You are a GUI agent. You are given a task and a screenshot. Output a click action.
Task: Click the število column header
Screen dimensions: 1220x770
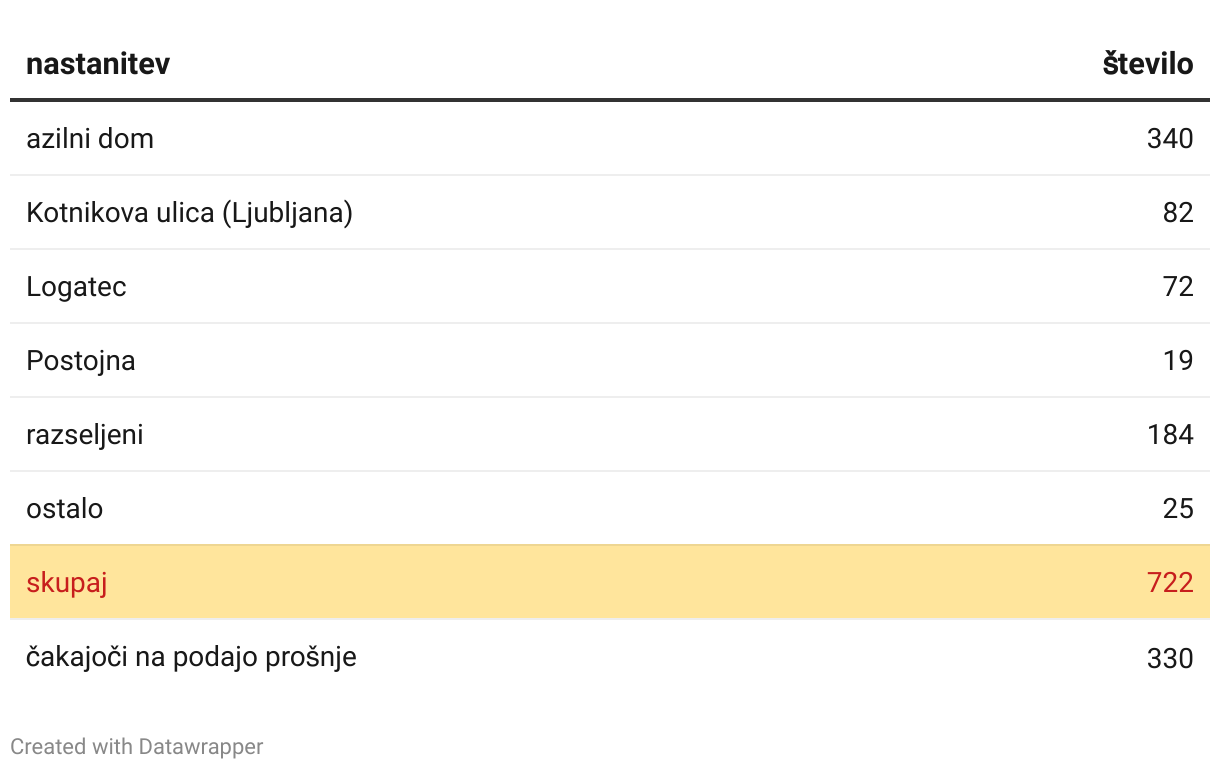pos(1148,64)
